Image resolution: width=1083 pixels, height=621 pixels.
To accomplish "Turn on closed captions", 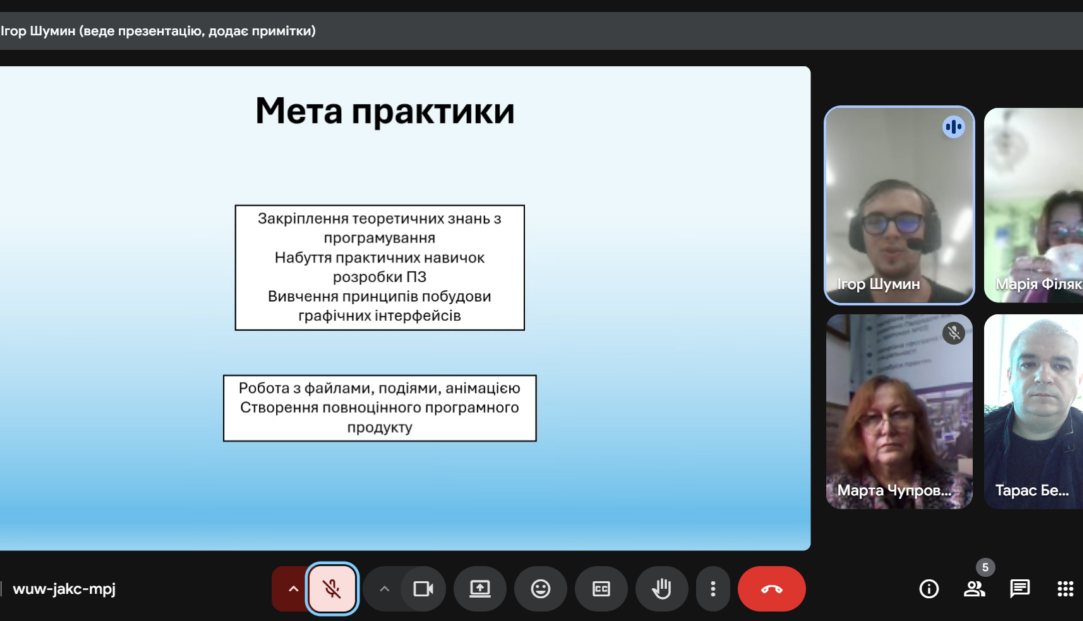I will coord(601,589).
